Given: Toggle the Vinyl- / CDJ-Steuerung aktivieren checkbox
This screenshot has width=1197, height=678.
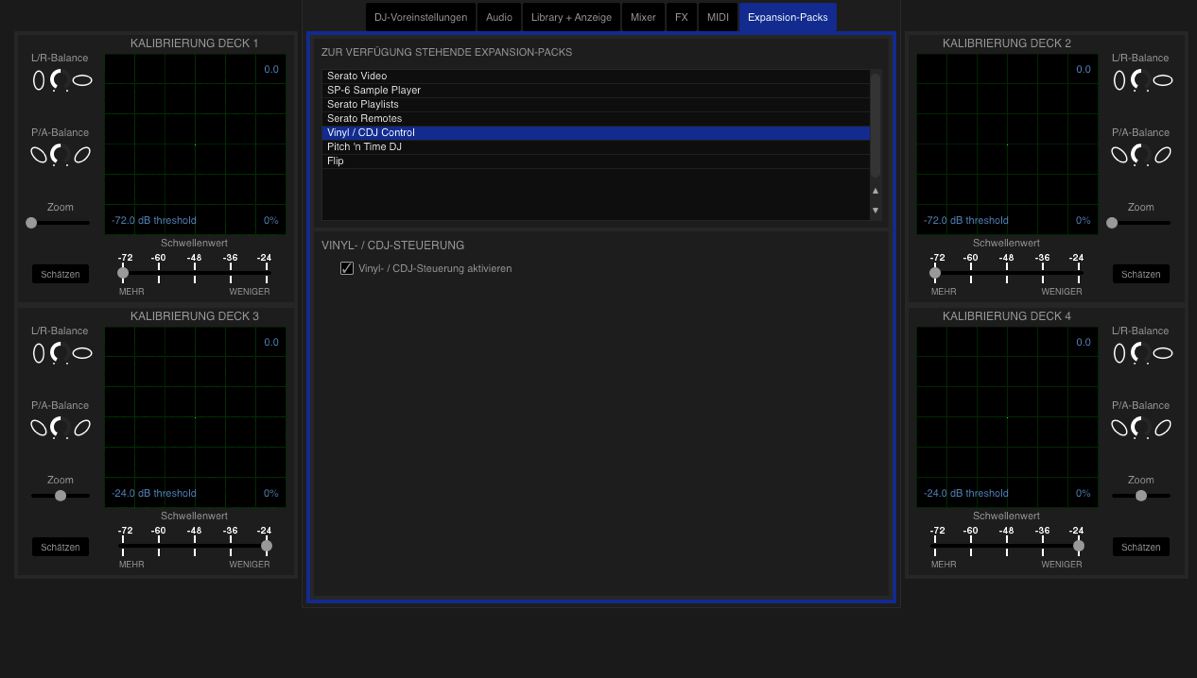Looking at the screenshot, I should click(347, 268).
